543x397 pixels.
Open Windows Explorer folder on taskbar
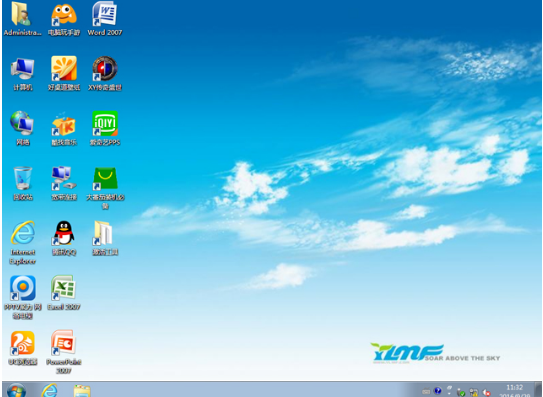(x=82, y=391)
